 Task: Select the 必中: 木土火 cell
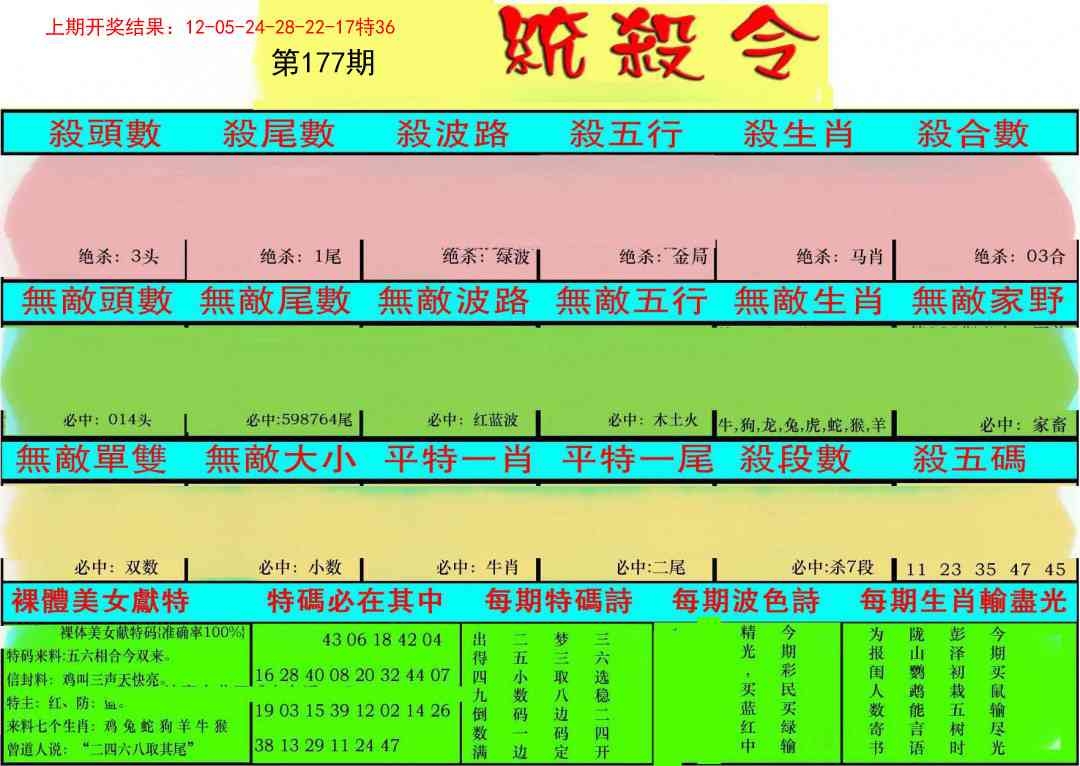(653, 420)
